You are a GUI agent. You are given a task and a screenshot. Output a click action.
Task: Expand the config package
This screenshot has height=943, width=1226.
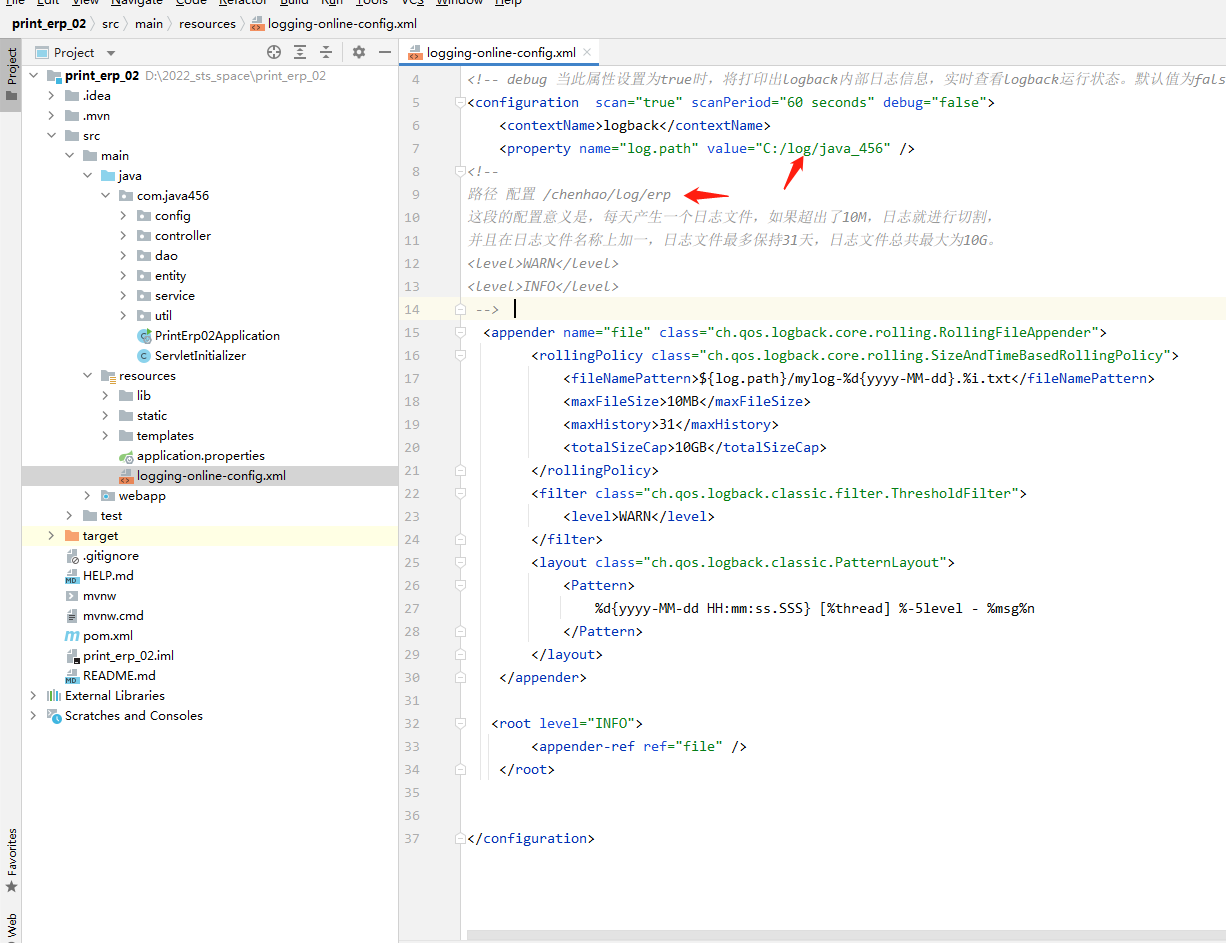coord(124,216)
